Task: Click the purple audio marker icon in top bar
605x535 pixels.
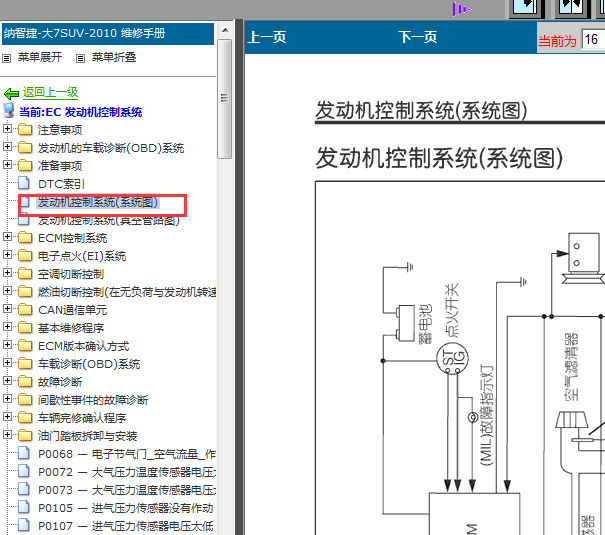Action: [x=461, y=9]
